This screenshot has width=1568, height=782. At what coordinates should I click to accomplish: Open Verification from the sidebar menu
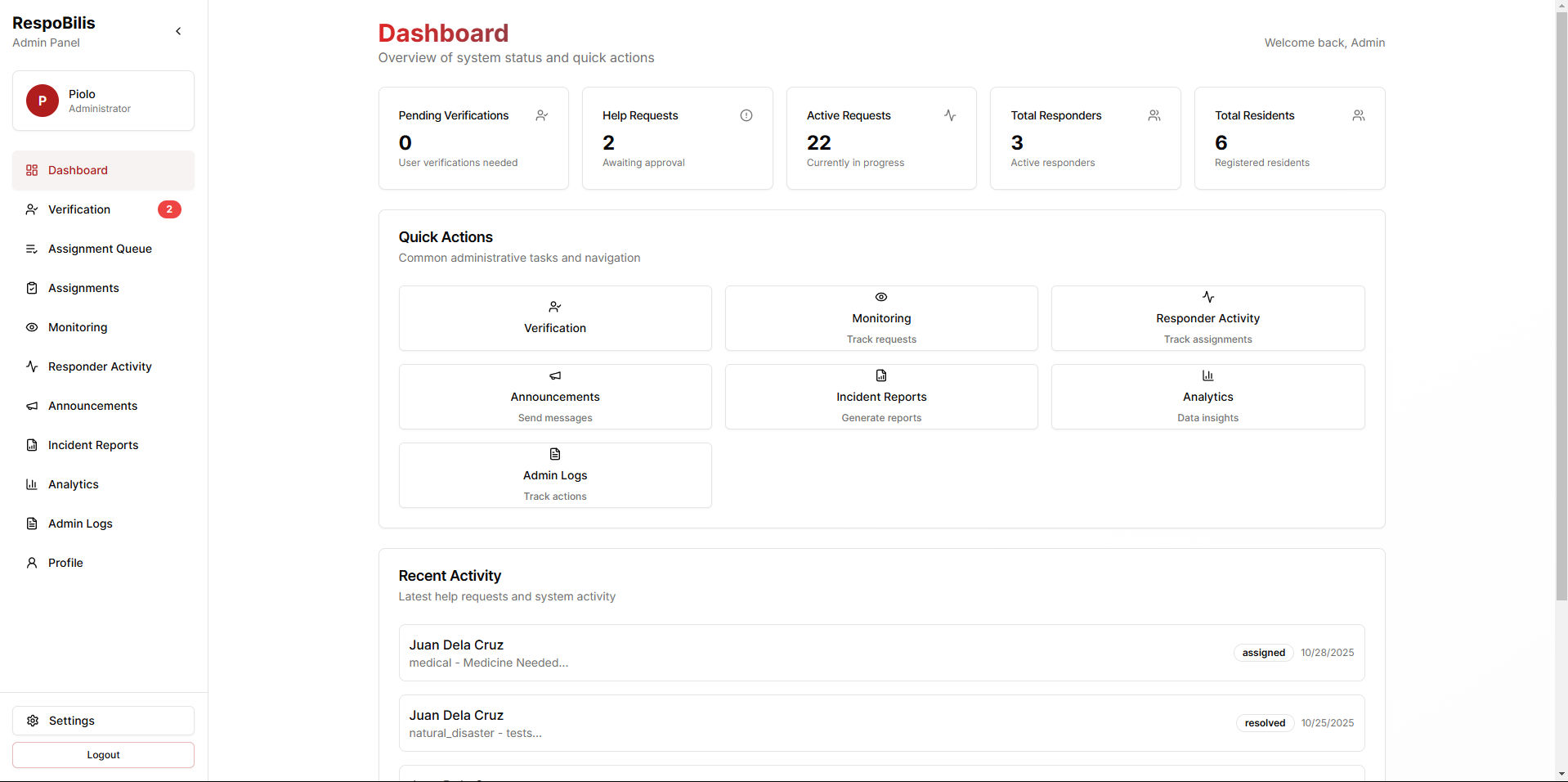pyautogui.click(x=103, y=209)
